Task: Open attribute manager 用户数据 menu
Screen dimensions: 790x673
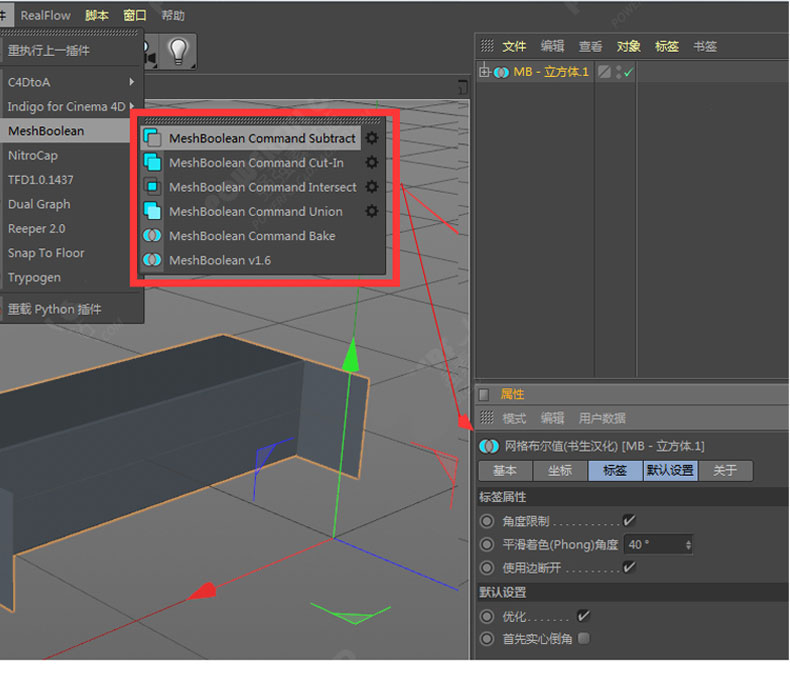Action: [602, 418]
